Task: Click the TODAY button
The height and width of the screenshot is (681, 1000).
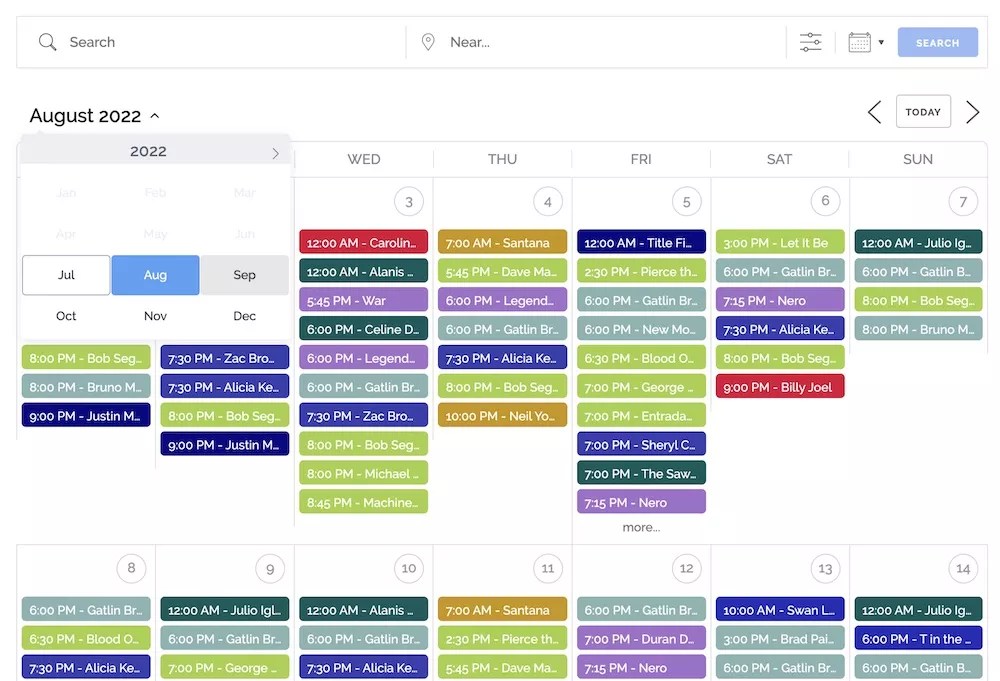Action: point(923,112)
